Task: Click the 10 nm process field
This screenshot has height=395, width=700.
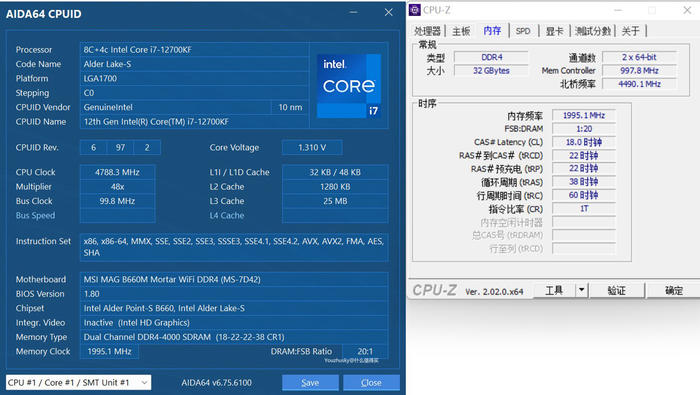Action: 290,107
